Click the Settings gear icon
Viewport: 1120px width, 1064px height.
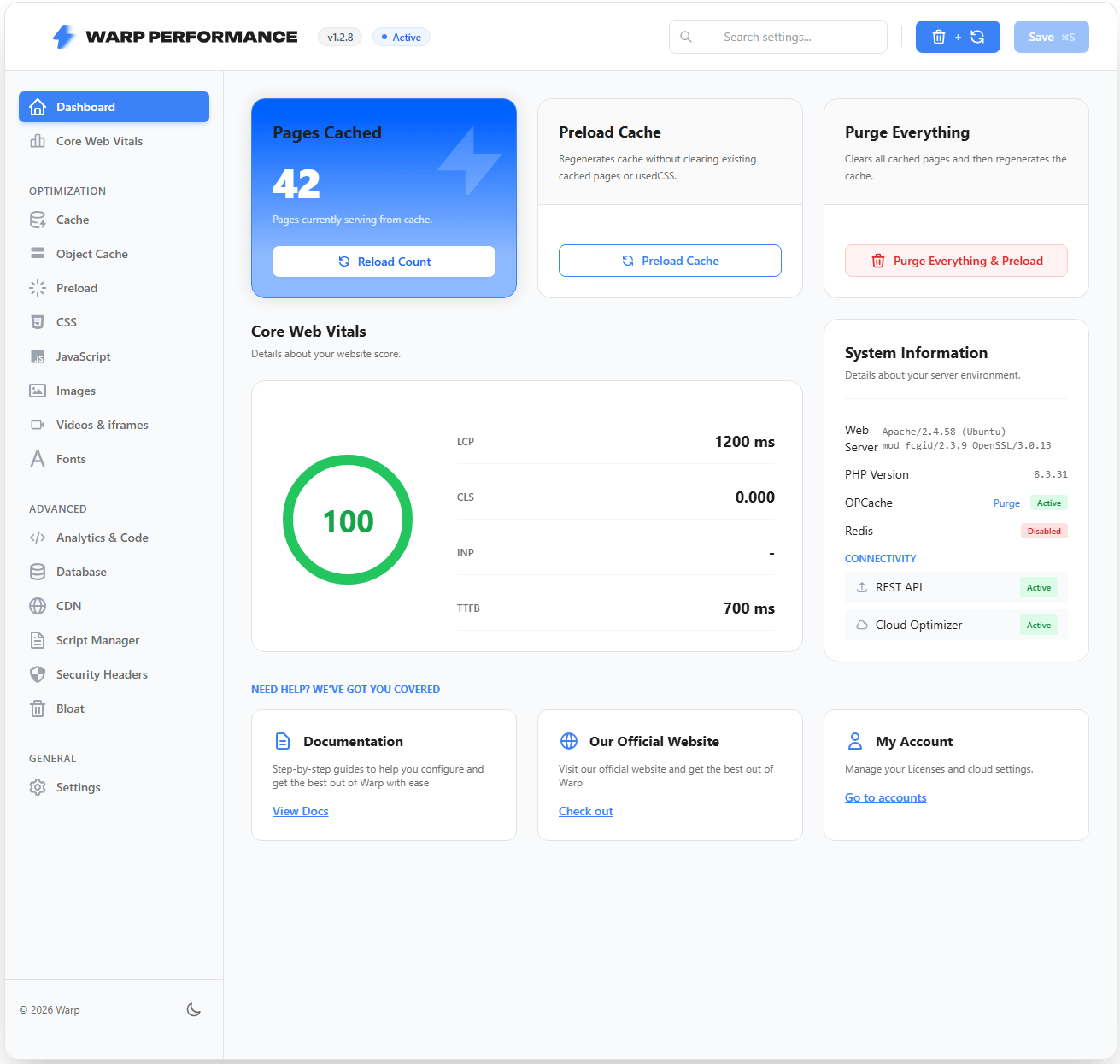point(38,787)
